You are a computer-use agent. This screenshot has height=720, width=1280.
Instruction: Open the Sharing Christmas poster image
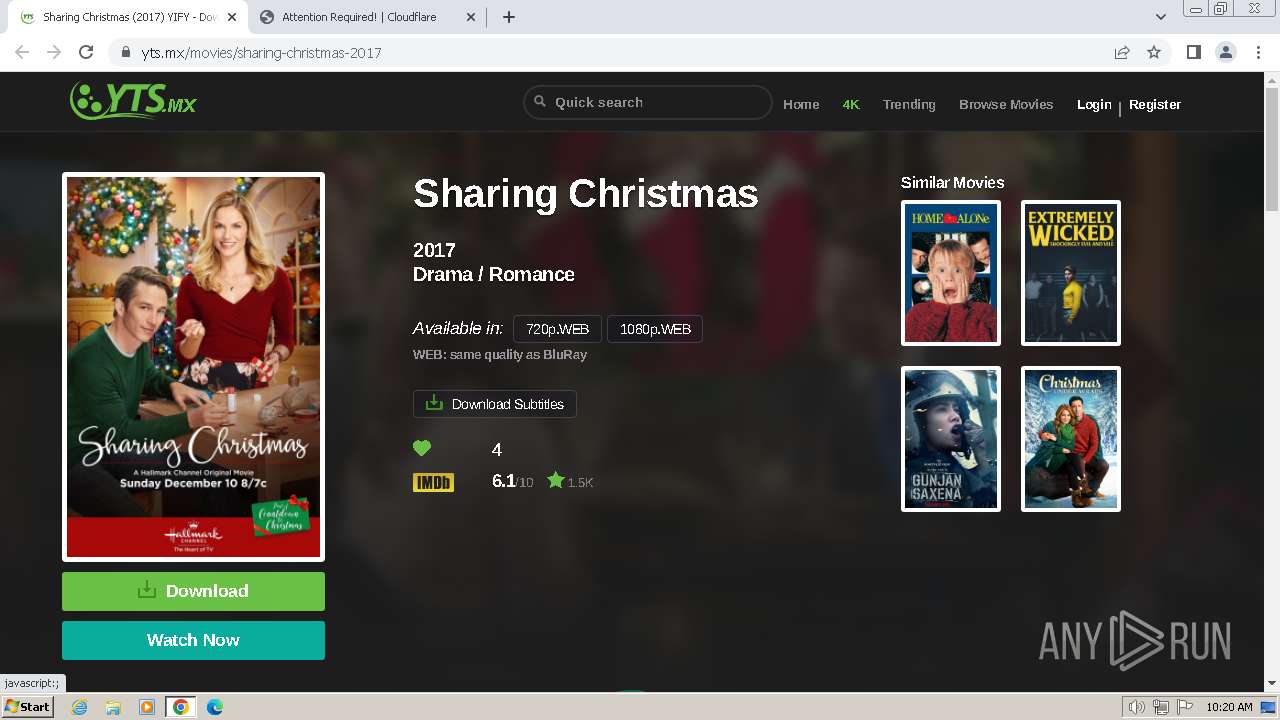193,367
